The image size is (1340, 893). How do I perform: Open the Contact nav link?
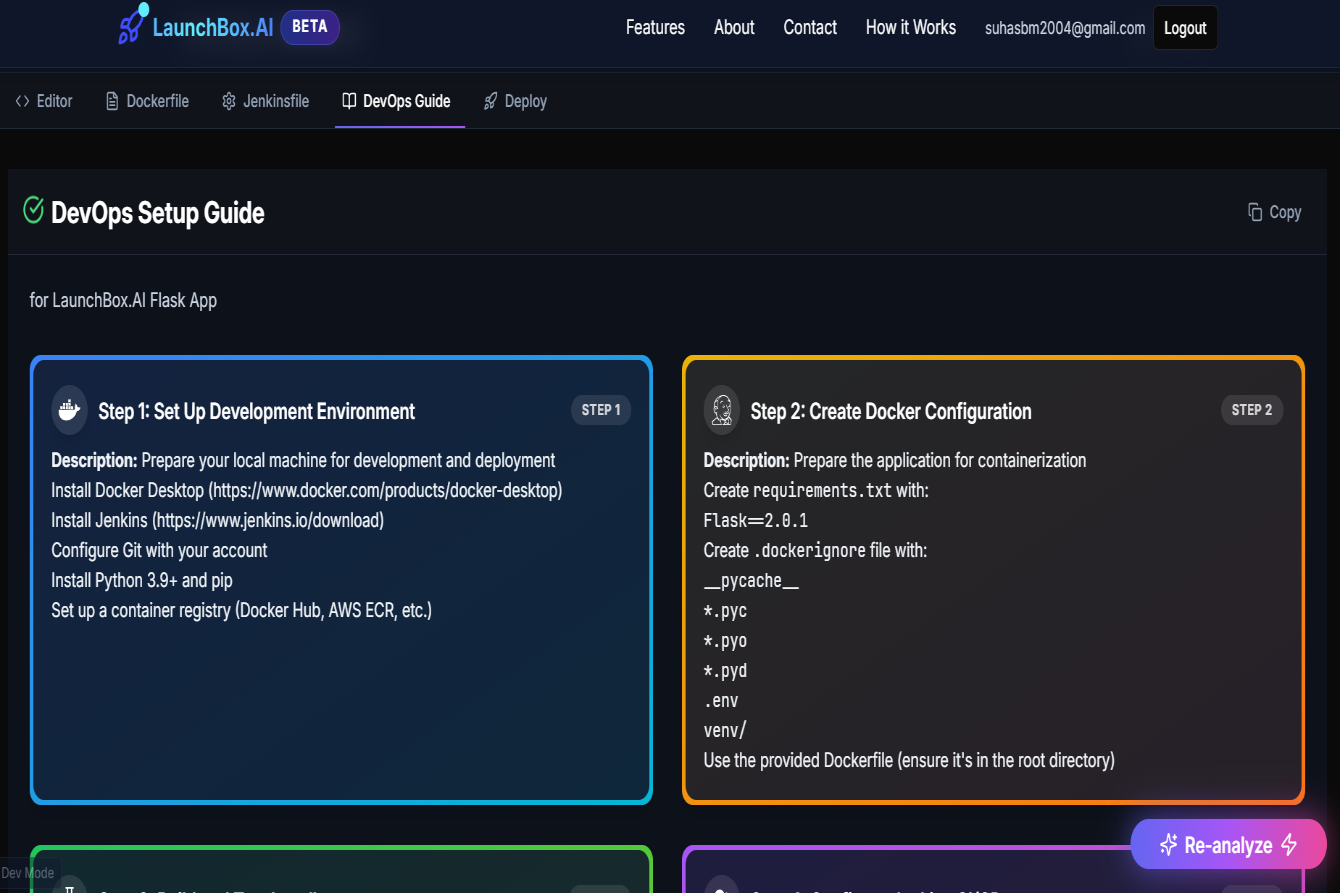(810, 28)
